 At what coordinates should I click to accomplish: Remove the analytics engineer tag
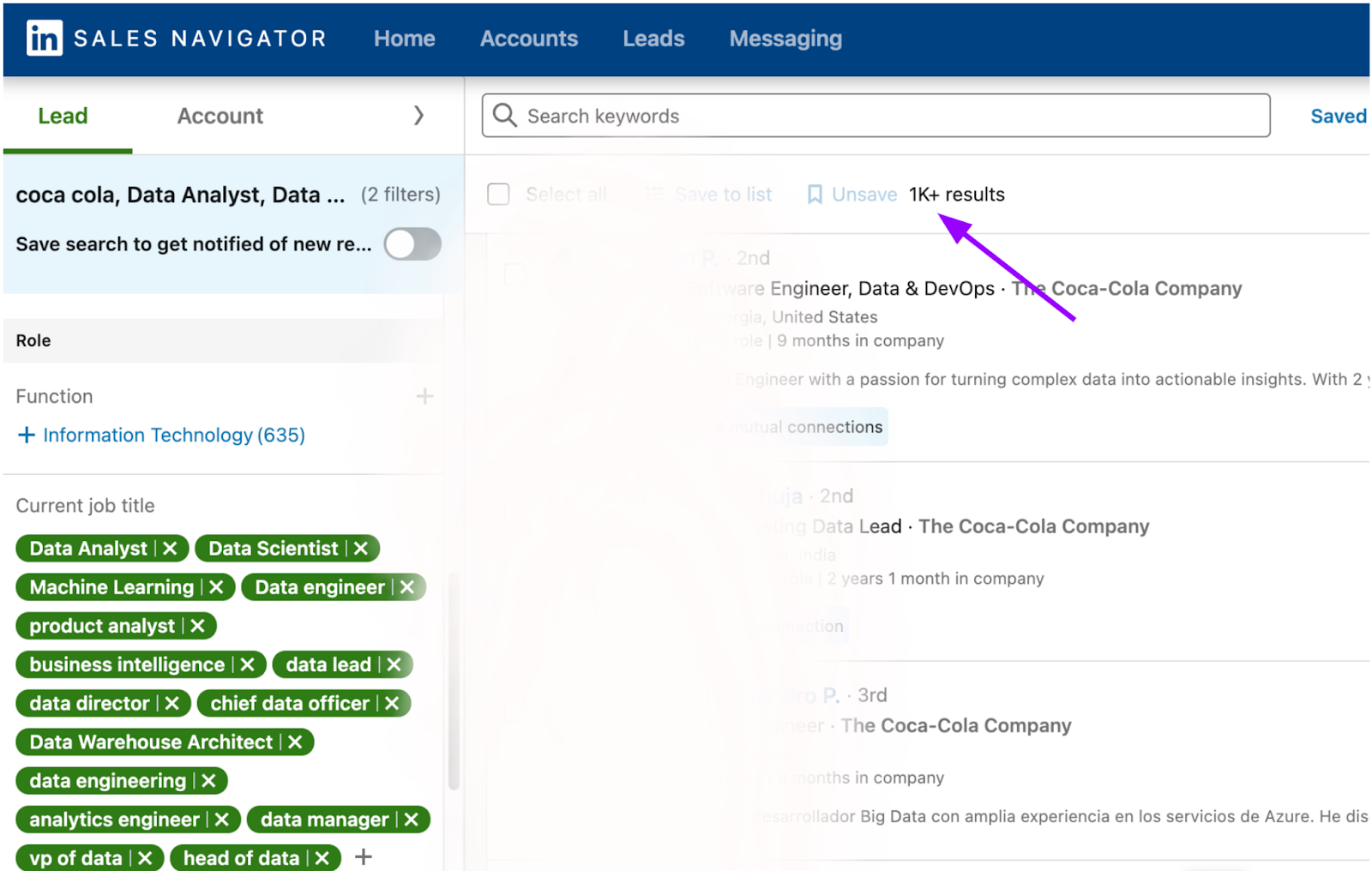click(x=222, y=820)
